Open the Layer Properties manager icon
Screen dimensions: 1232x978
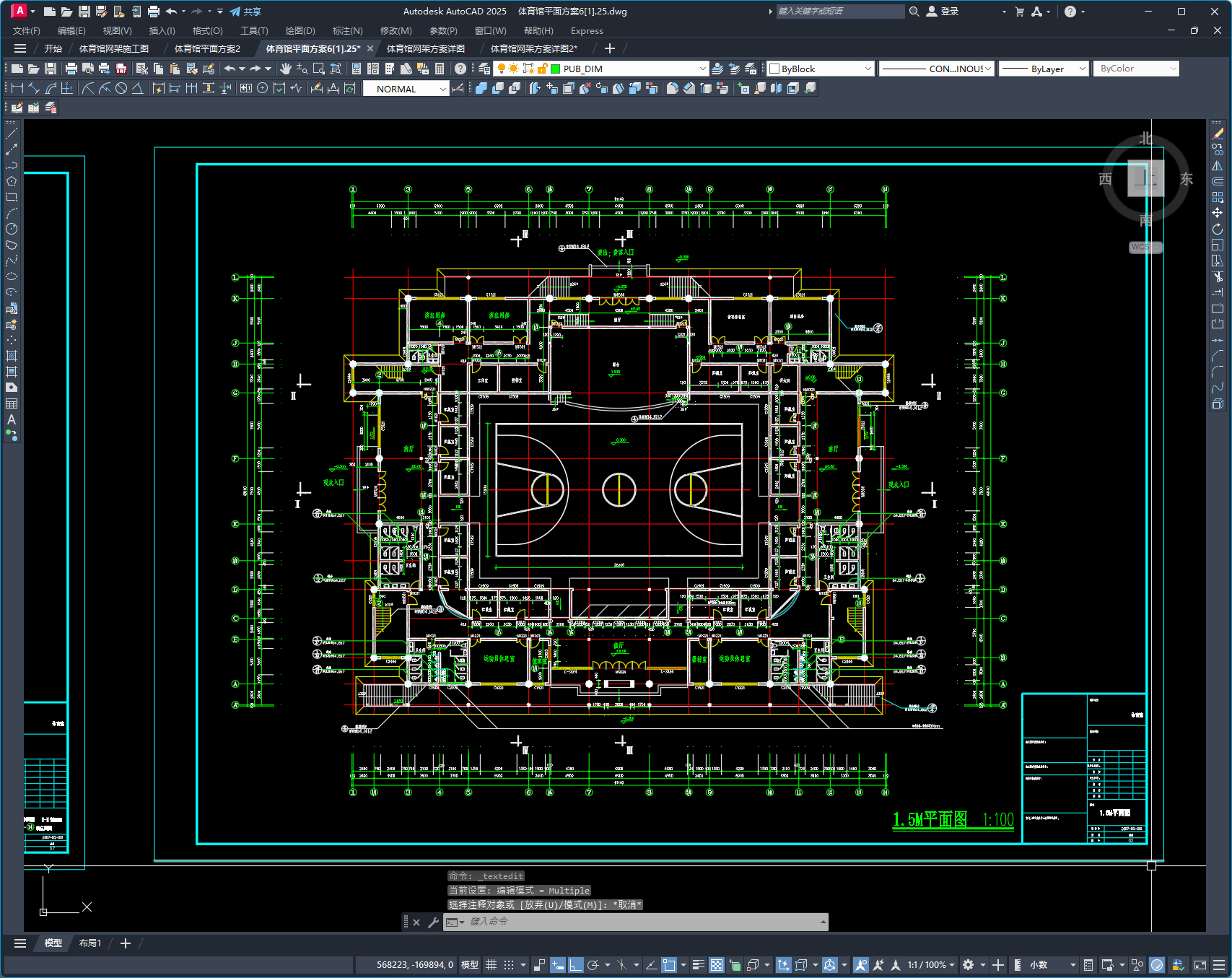[x=484, y=69]
